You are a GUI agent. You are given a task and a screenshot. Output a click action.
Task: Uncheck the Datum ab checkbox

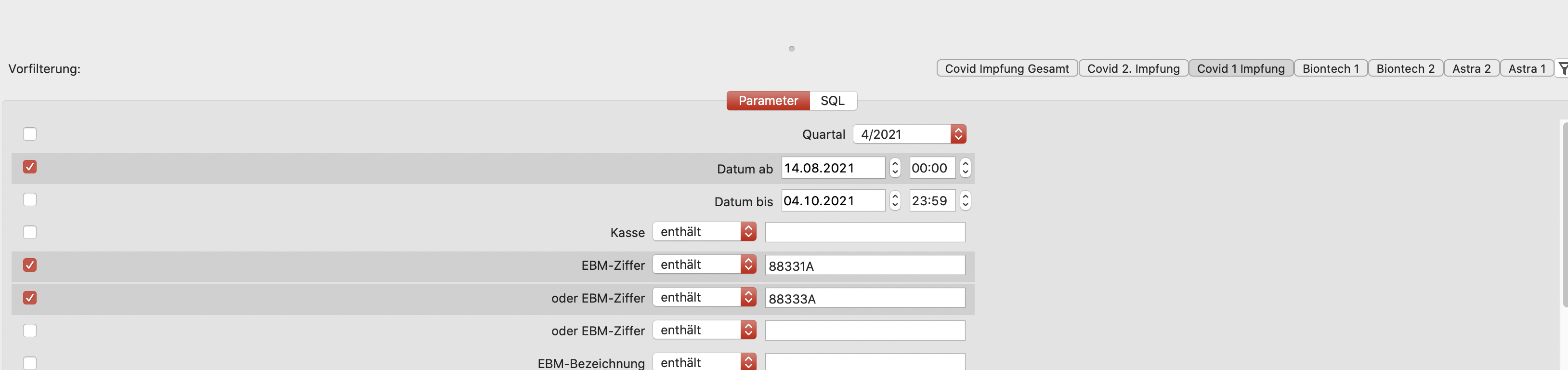tap(30, 167)
